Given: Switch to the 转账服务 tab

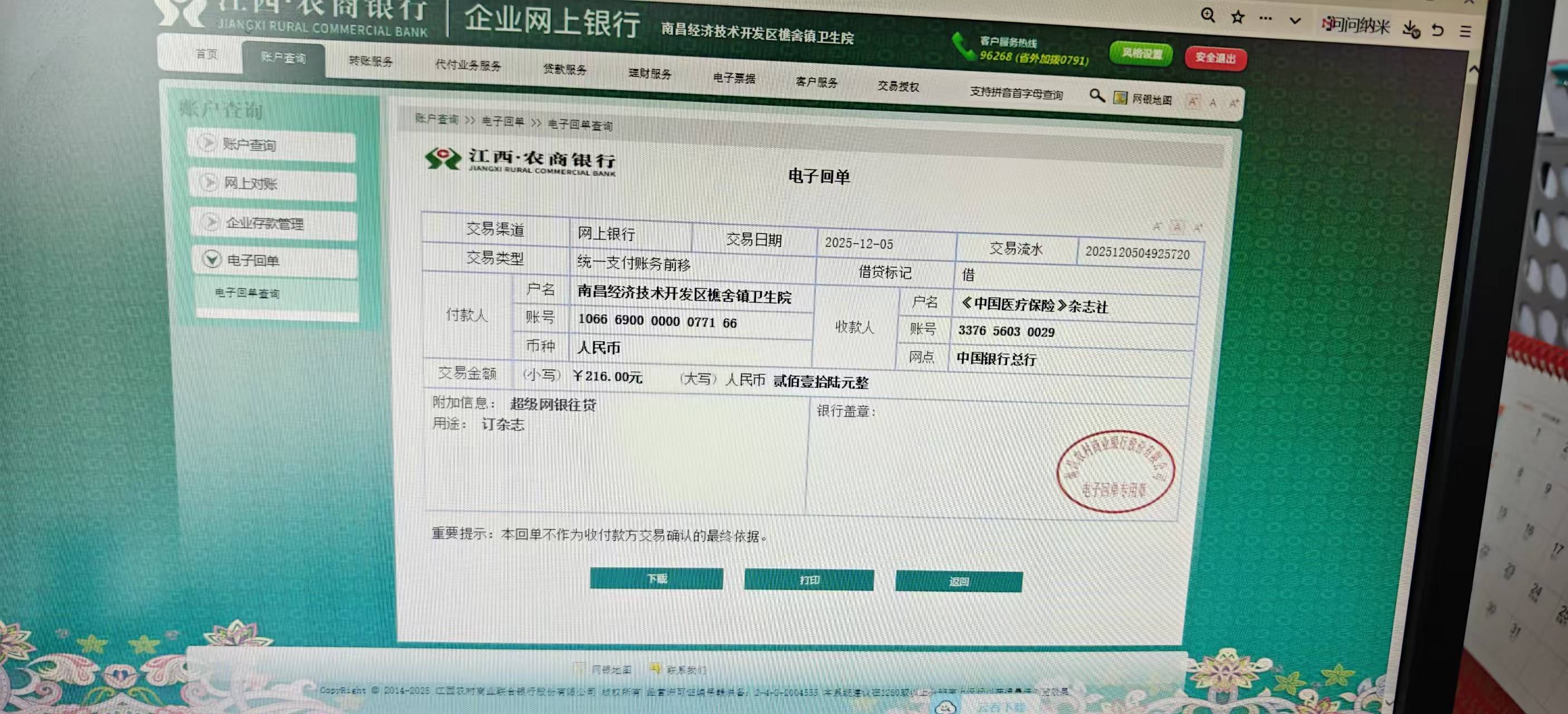Looking at the screenshot, I should point(370,61).
